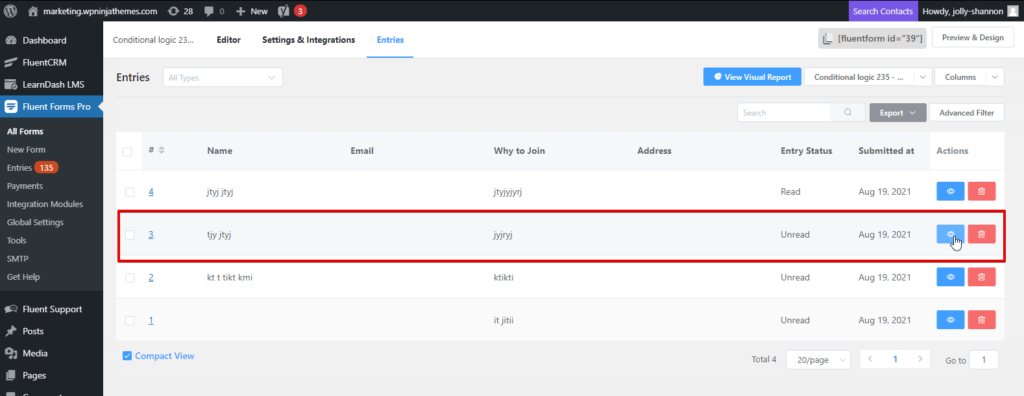
Task: Expand the Columns arrow dropdown
Action: pos(995,77)
